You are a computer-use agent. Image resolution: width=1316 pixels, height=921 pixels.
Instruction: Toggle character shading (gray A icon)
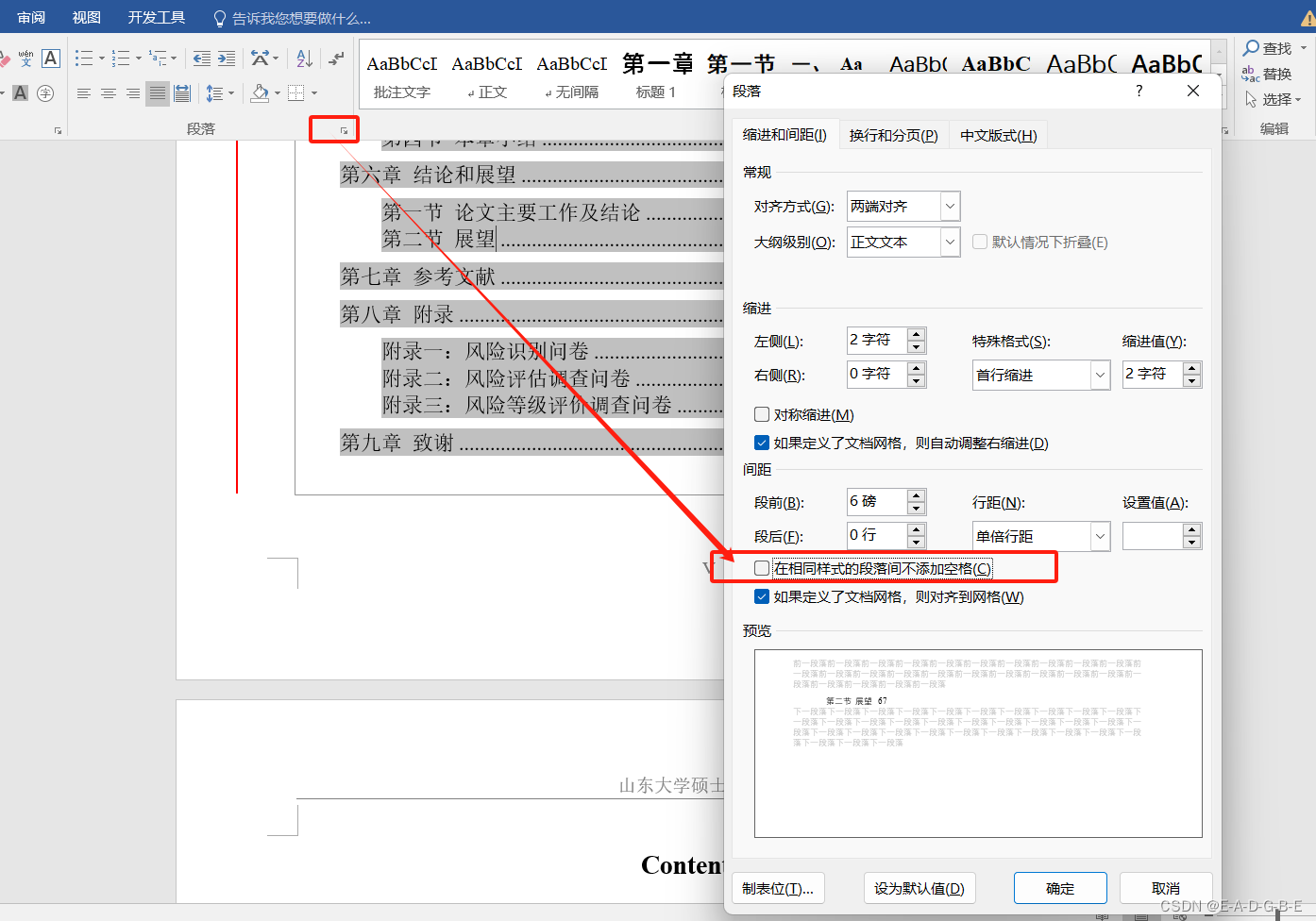(20, 92)
